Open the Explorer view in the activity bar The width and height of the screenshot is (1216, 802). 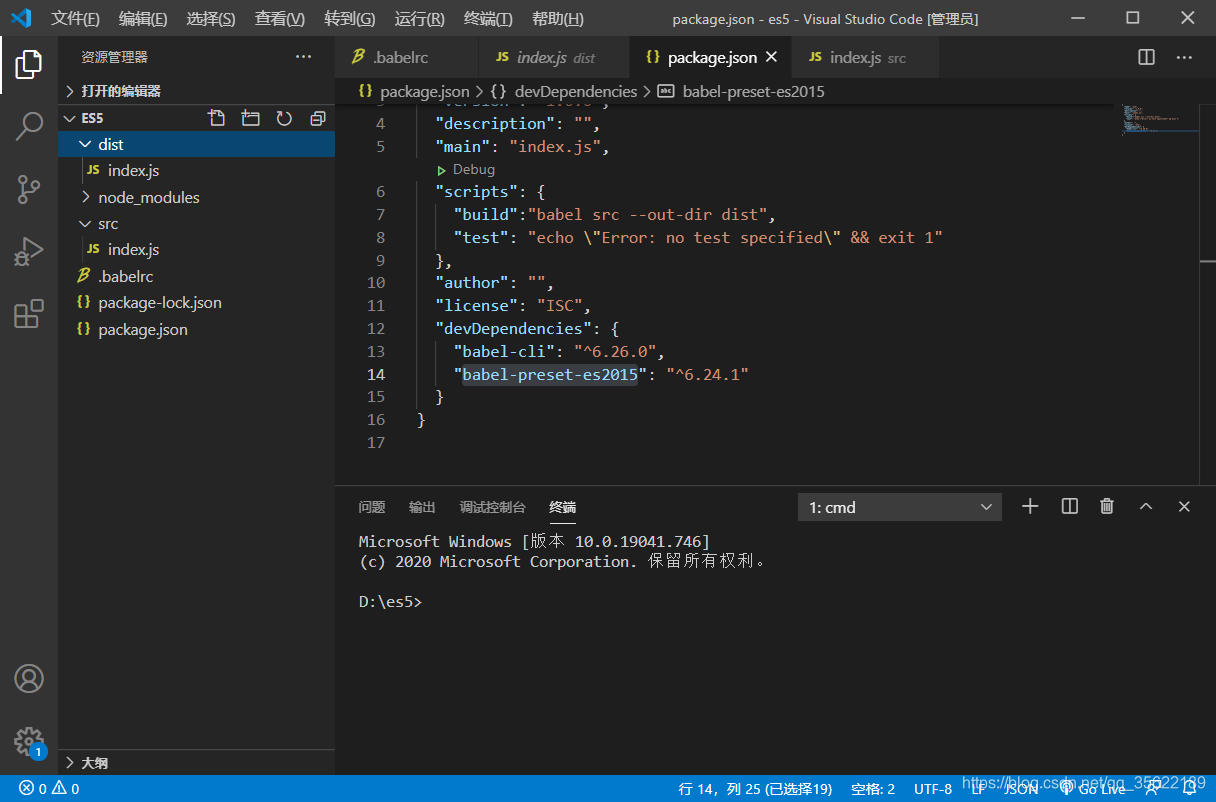29,64
